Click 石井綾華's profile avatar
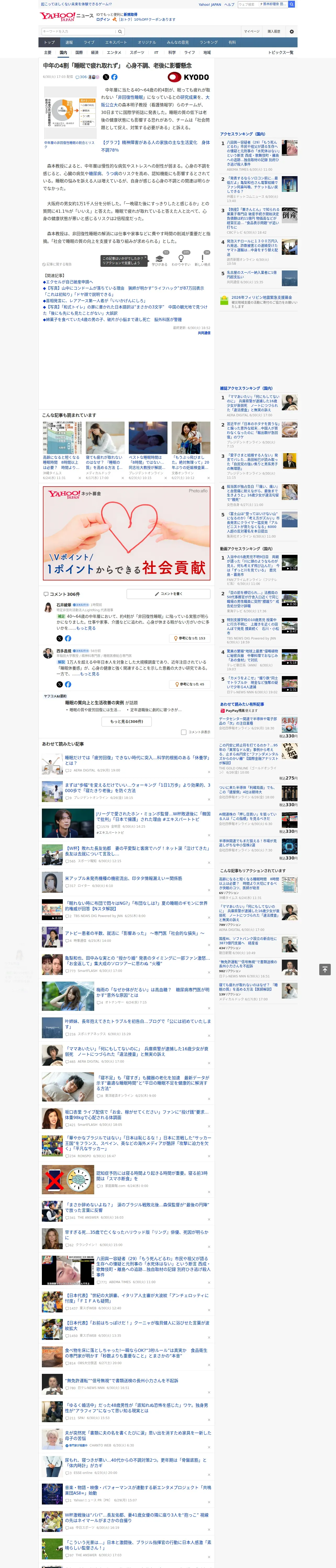The height and width of the screenshot is (1568, 336). 48,608
